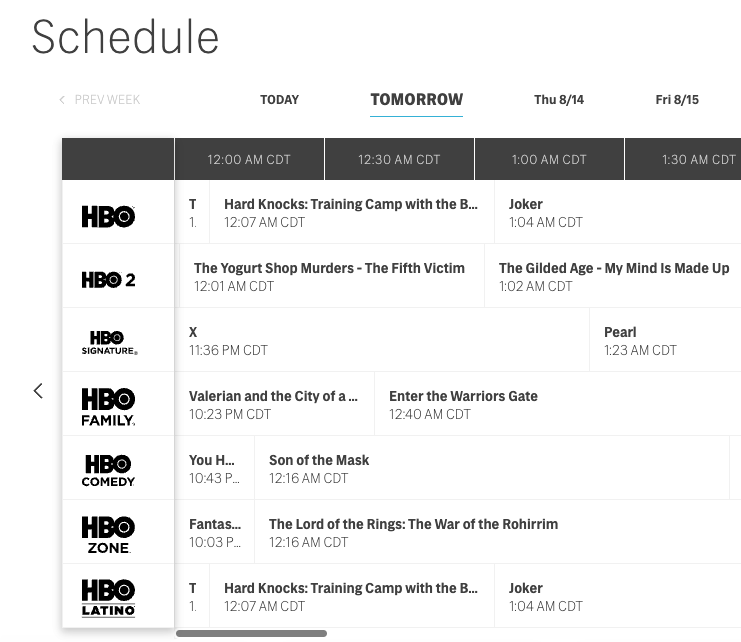Open the You H... 10:43 PM listing
Viewport: 741px width, 642px height.
point(215,469)
